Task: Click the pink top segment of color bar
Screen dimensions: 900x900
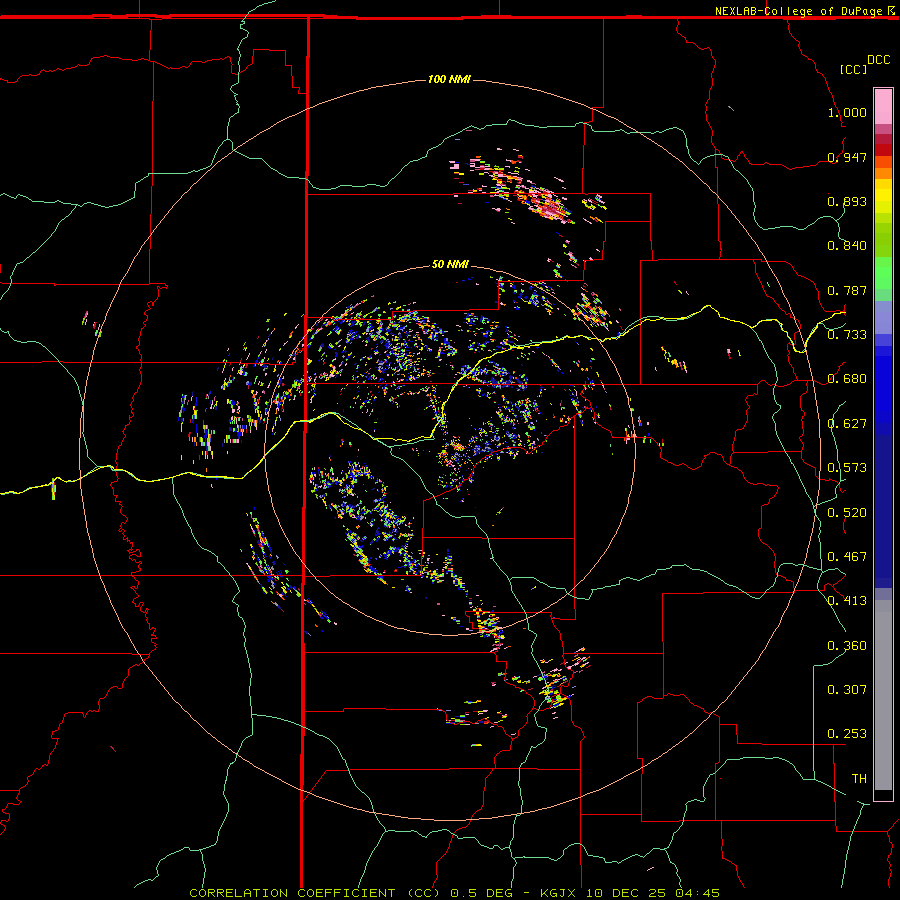Action: click(883, 107)
